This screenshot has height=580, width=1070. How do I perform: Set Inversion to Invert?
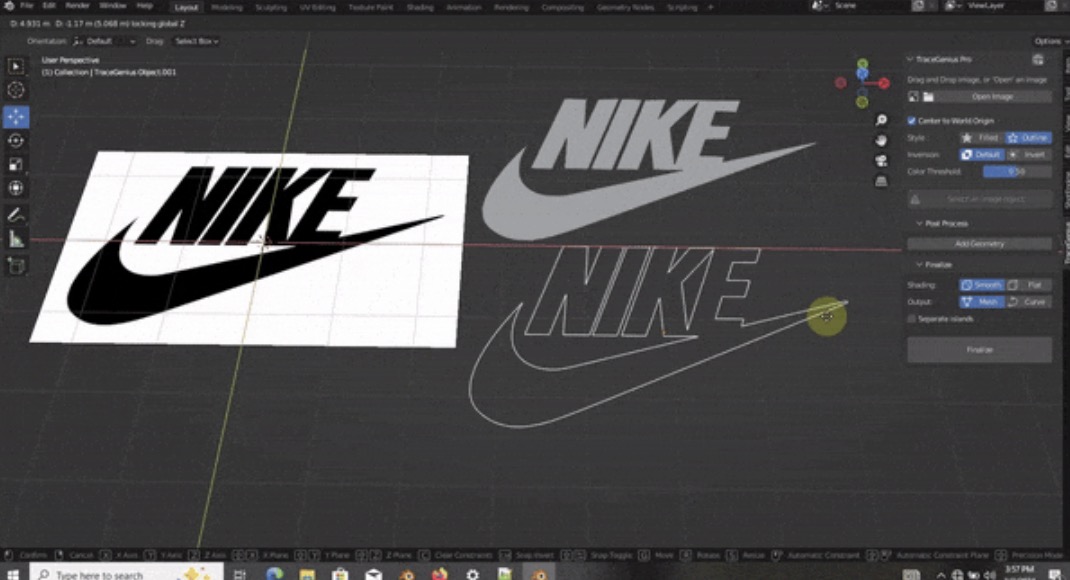coord(1028,155)
